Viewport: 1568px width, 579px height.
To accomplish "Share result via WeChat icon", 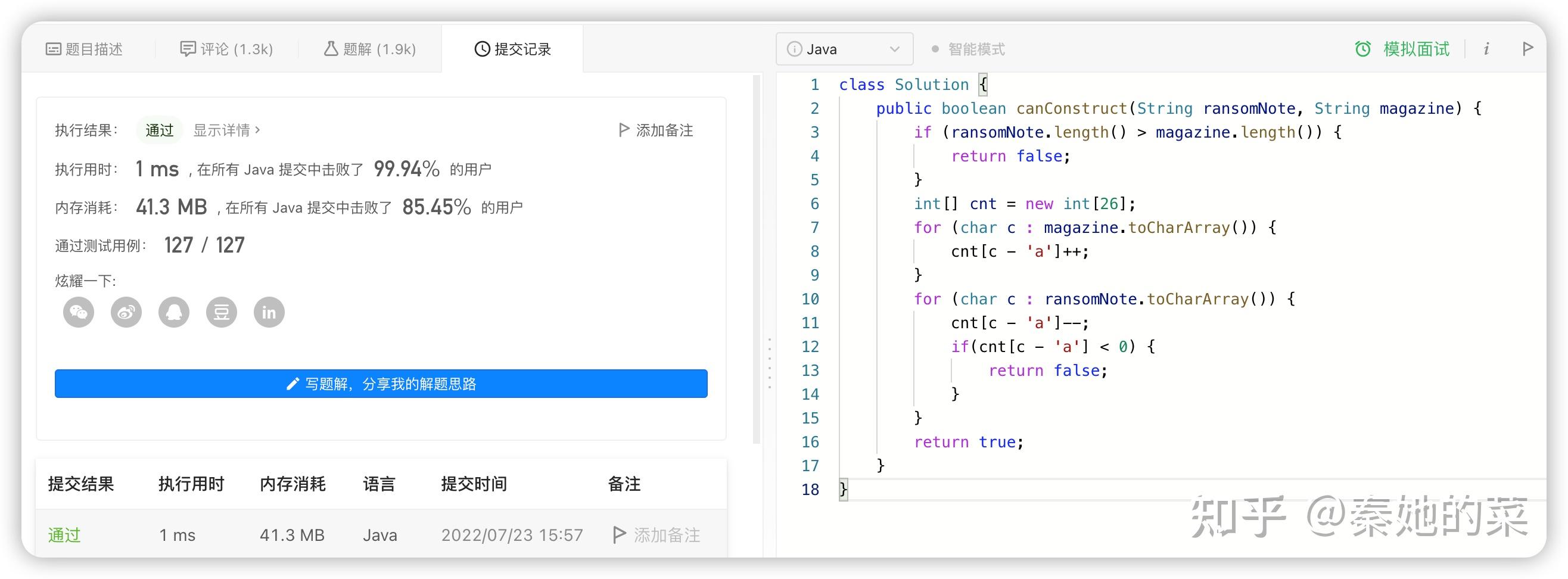I will (78, 312).
